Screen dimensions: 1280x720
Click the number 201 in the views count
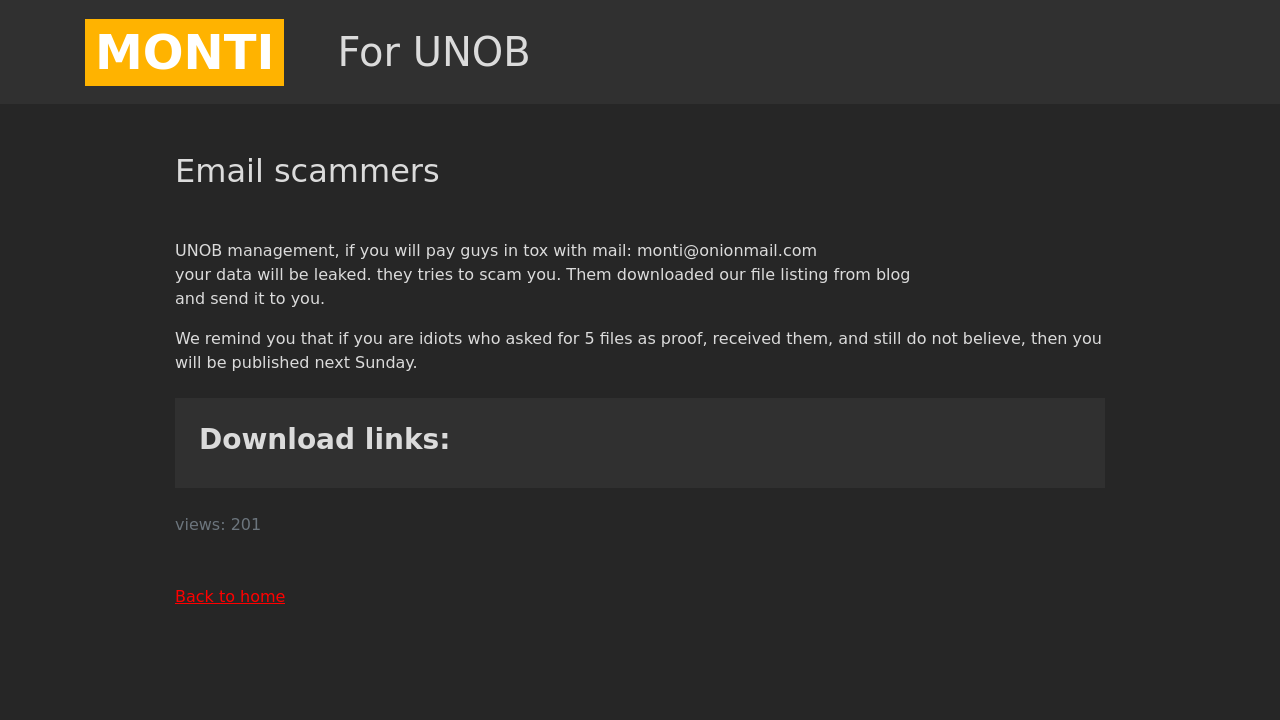point(246,525)
